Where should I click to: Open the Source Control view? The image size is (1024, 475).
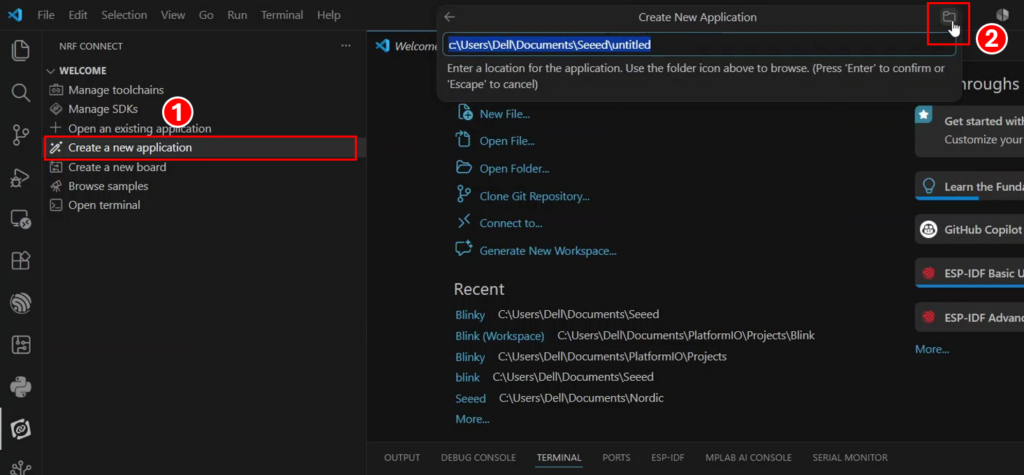[x=21, y=135]
